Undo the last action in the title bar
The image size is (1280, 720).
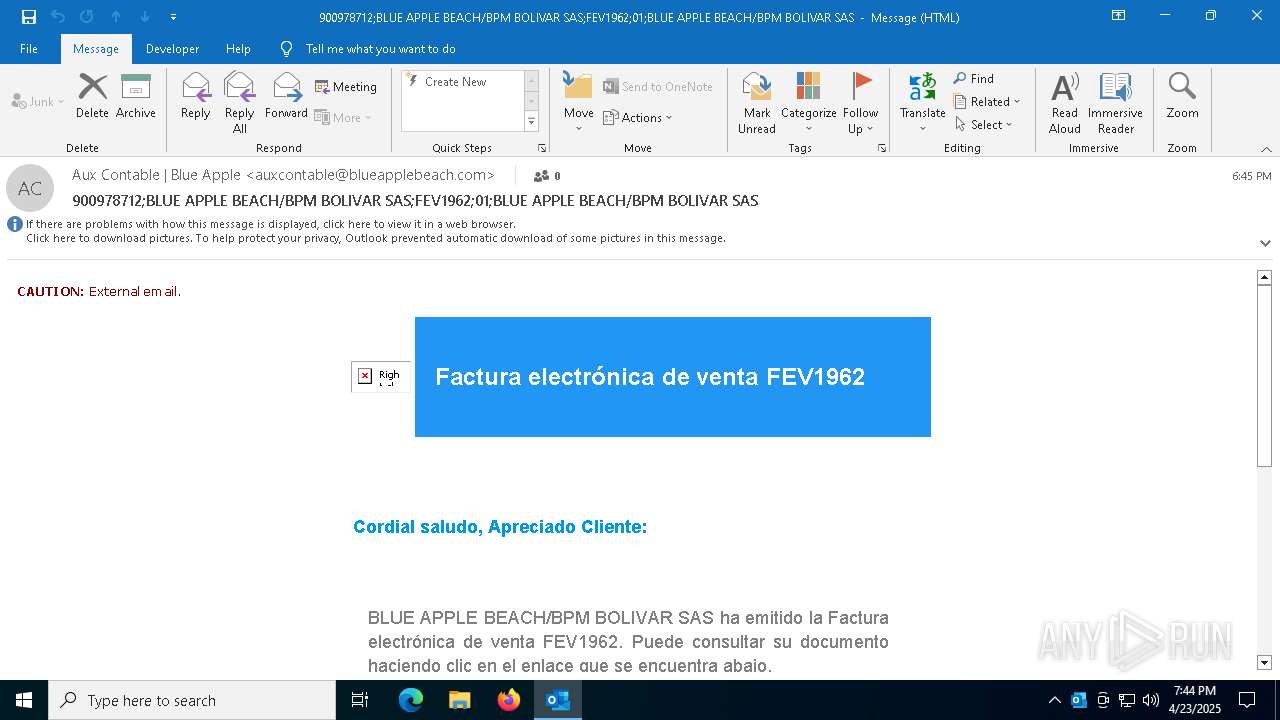click(58, 17)
